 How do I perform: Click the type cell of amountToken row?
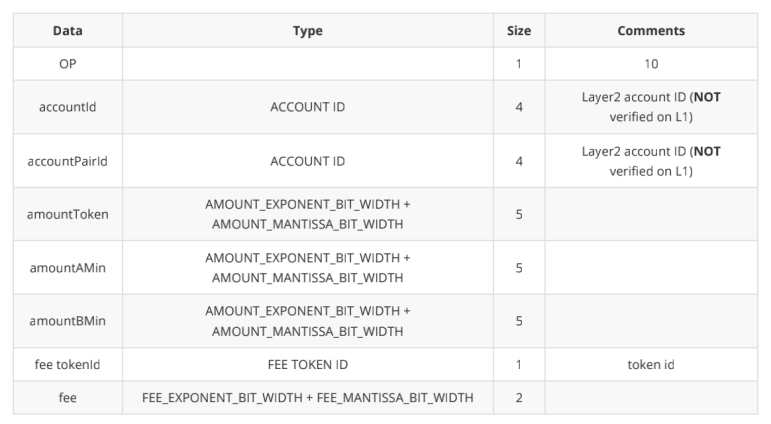coord(308,214)
